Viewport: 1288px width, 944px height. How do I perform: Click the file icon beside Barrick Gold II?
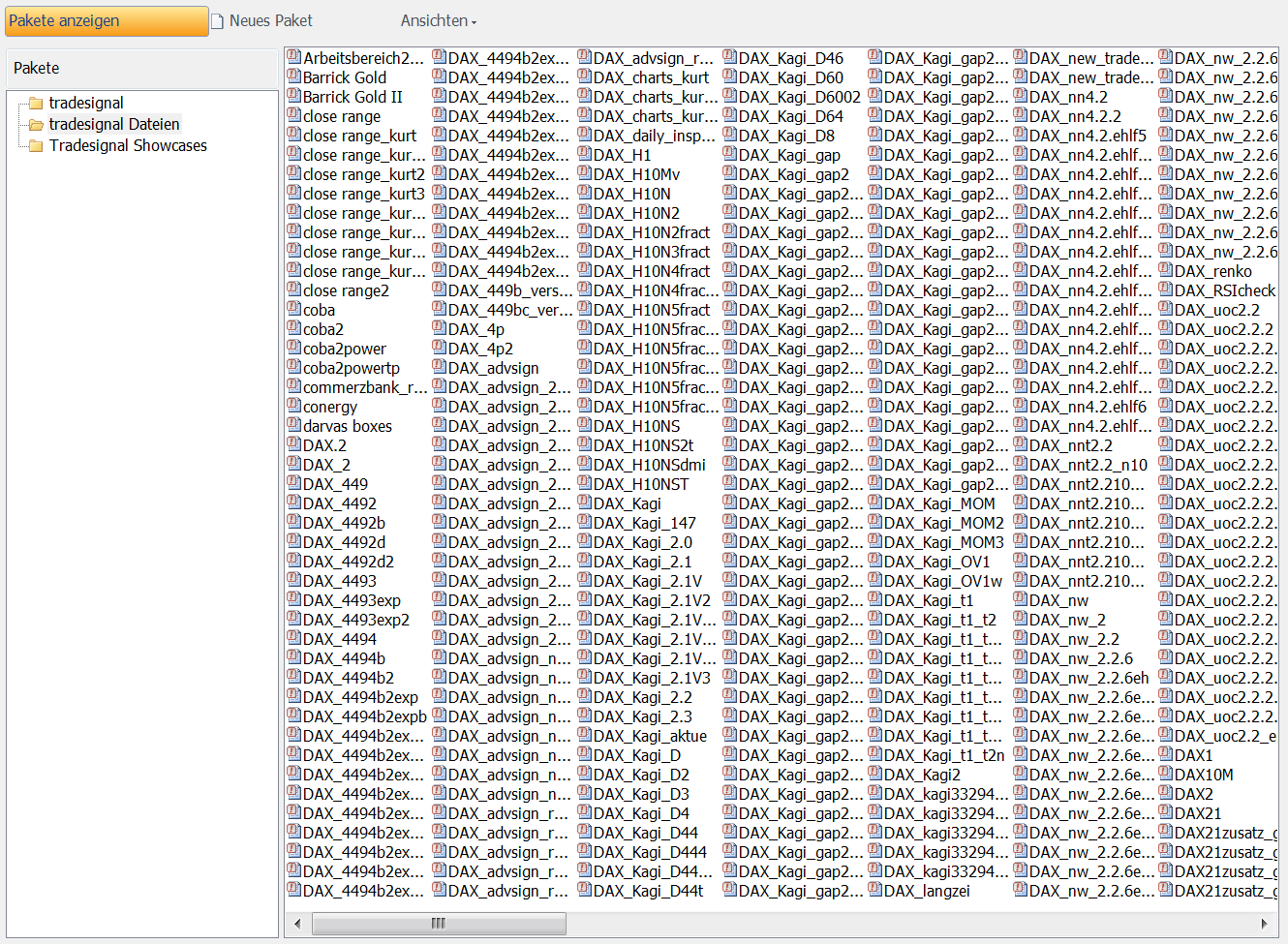click(294, 96)
